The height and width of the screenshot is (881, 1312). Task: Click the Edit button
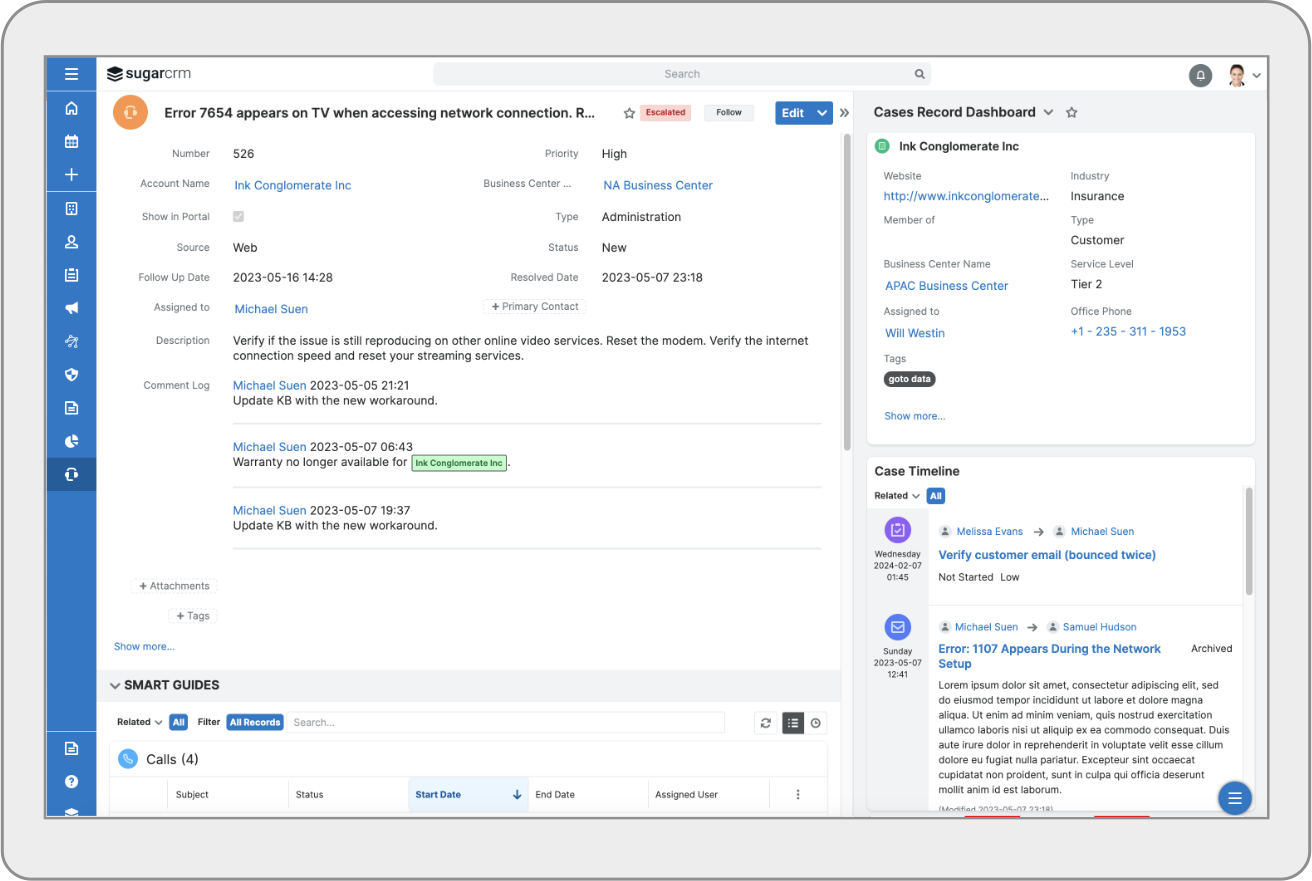[793, 113]
